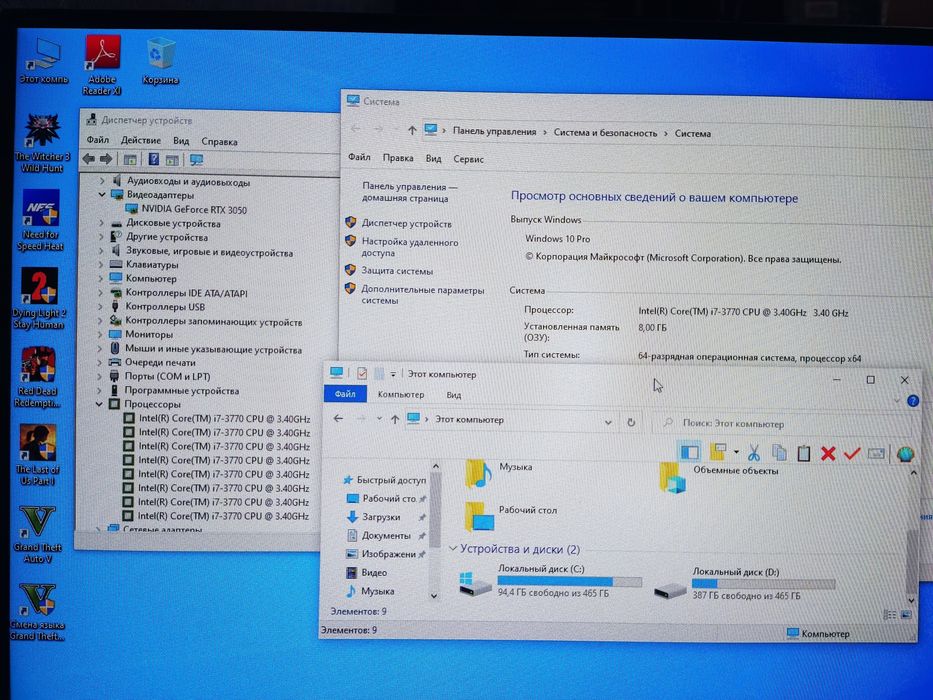Open Правка menu in System window
The height and width of the screenshot is (700, 933).
pos(397,158)
